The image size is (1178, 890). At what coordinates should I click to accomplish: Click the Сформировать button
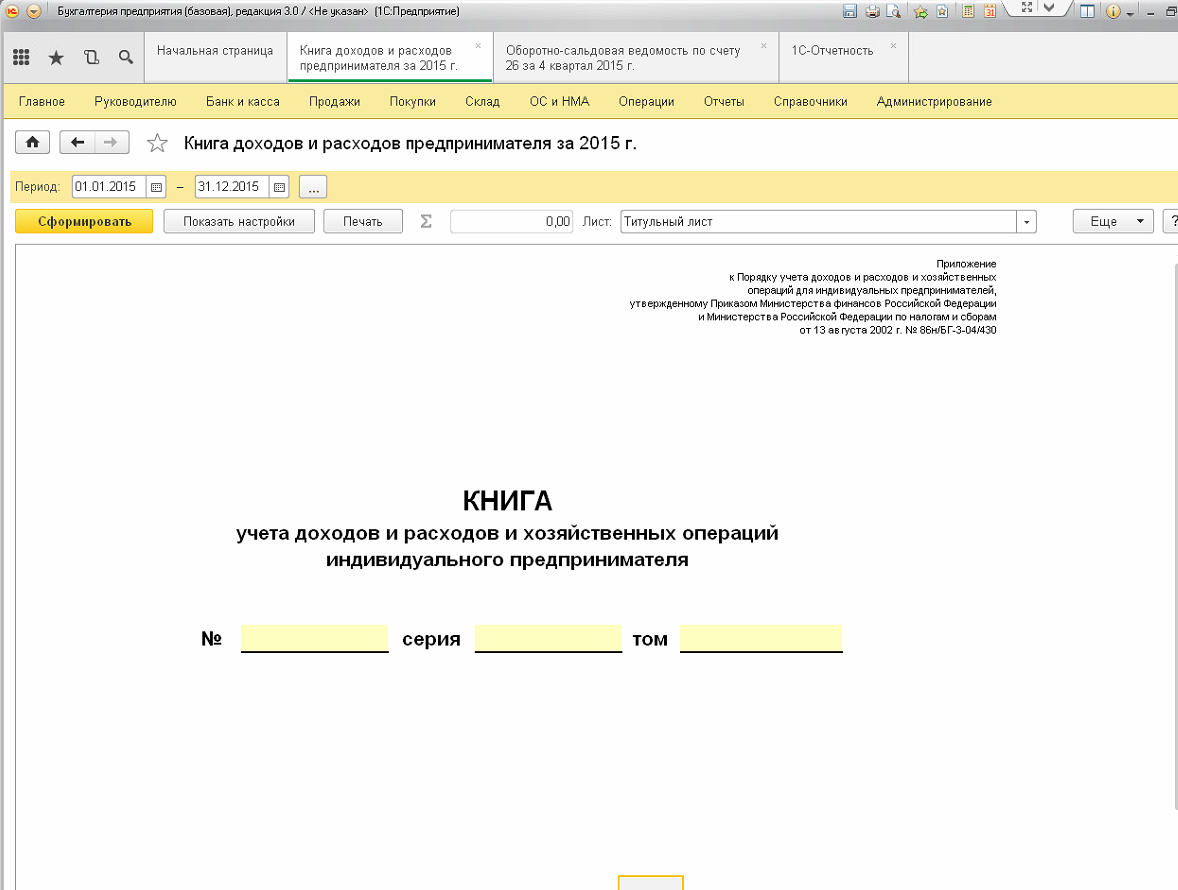(x=84, y=222)
